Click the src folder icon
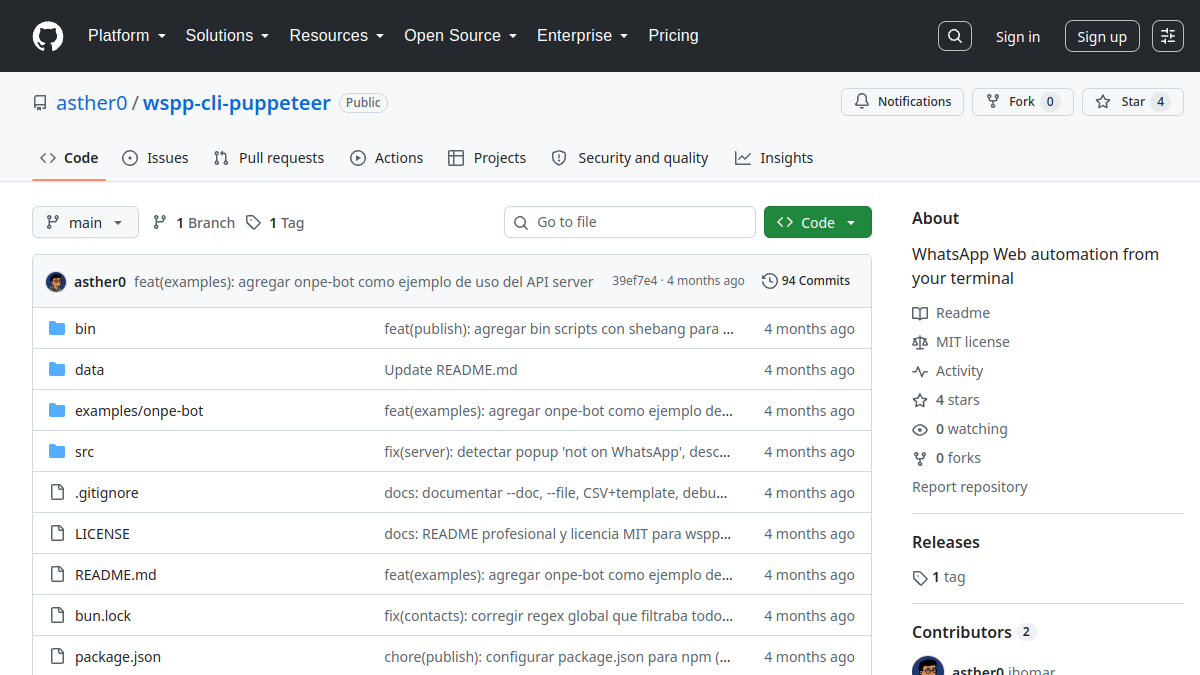The height and width of the screenshot is (675, 1200). point(57,451)
